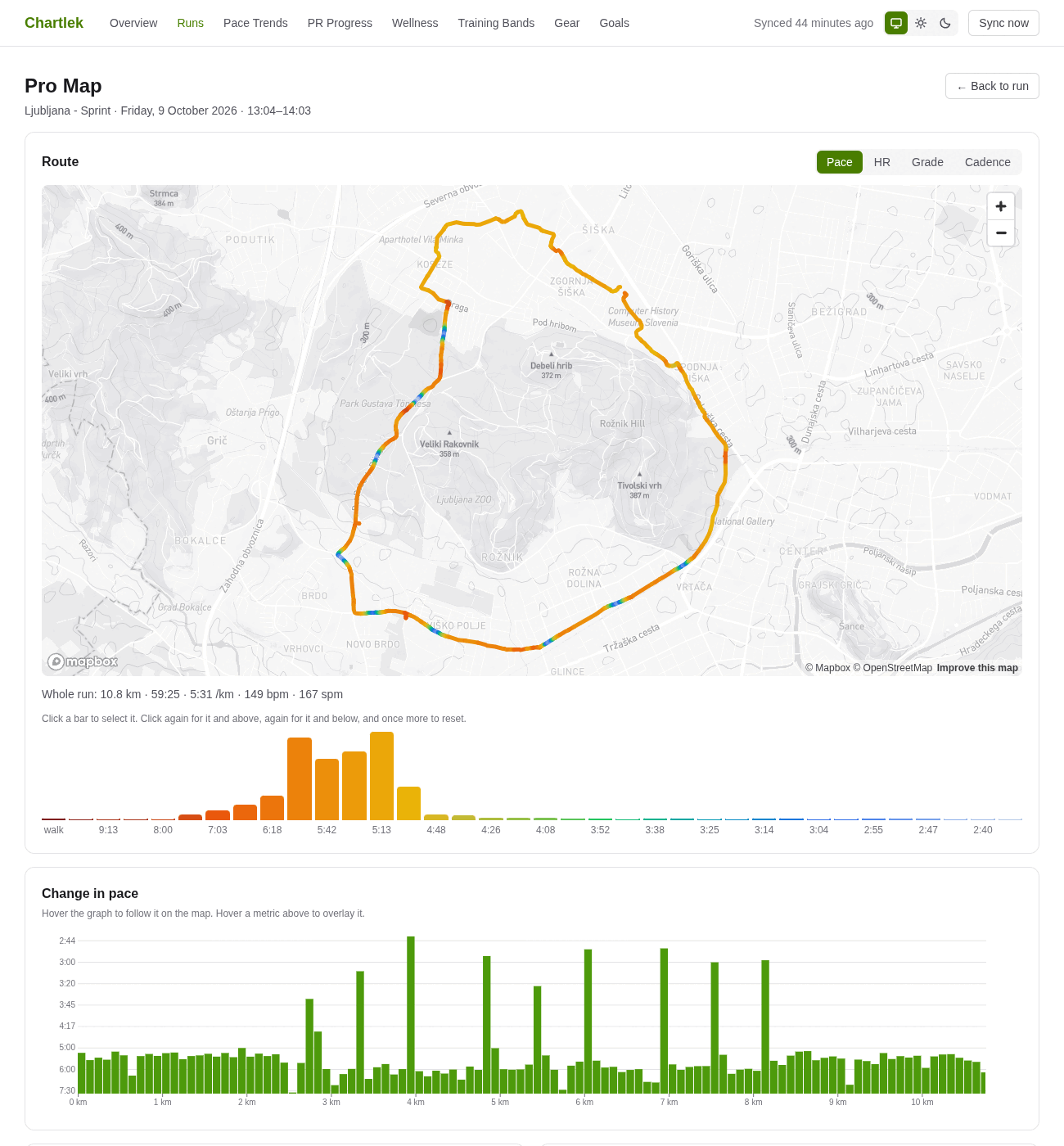Click the tallest pace spike near 4 km
This screenshot has height=1146, width=1064.
[x=411, y=1015]
